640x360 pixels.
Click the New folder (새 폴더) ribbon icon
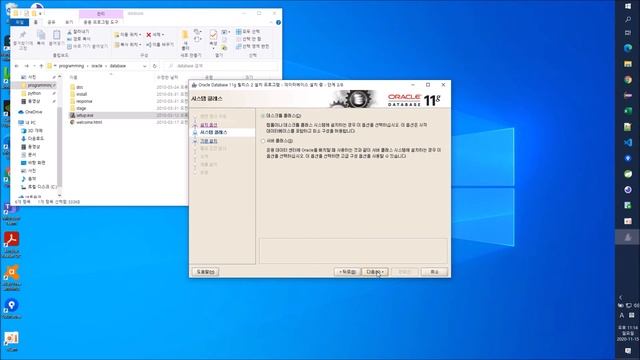pyautogui.click(x=185, y=40)
